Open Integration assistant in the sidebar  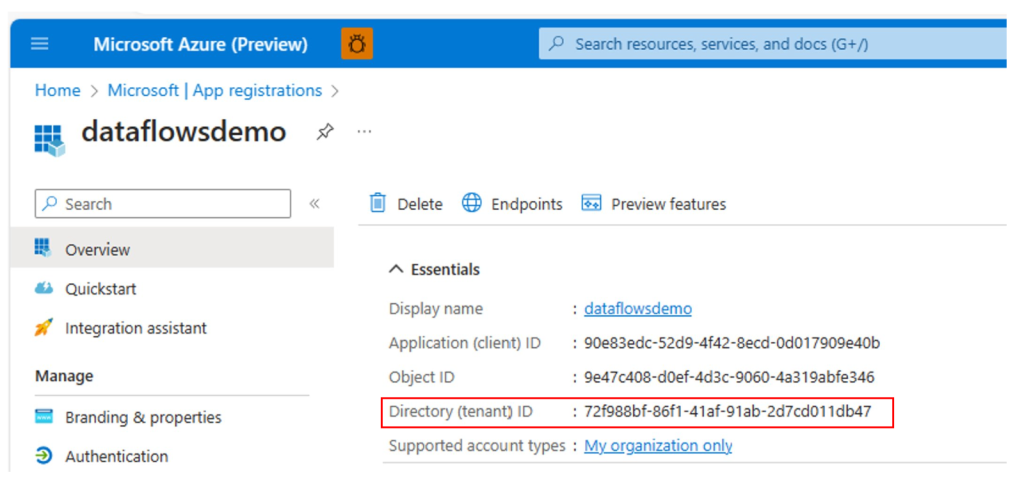pos(136,328)
